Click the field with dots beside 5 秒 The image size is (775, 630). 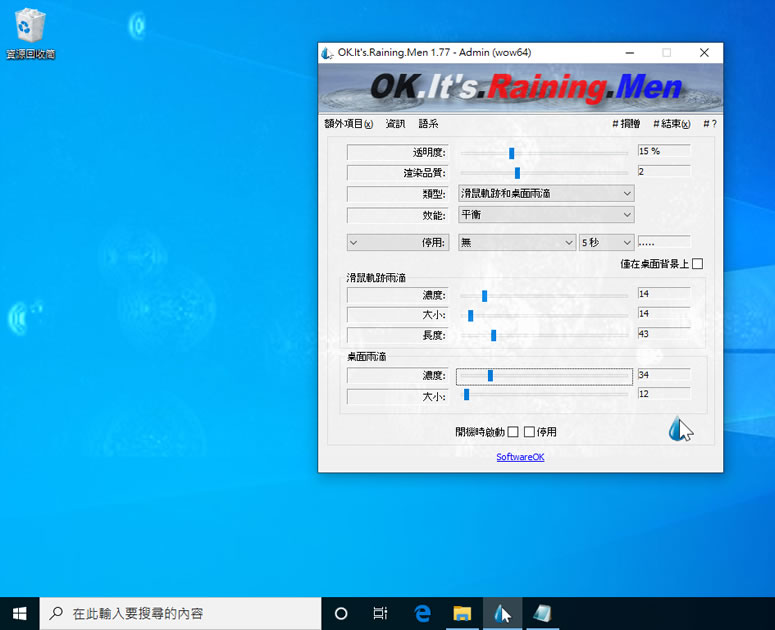664,242
